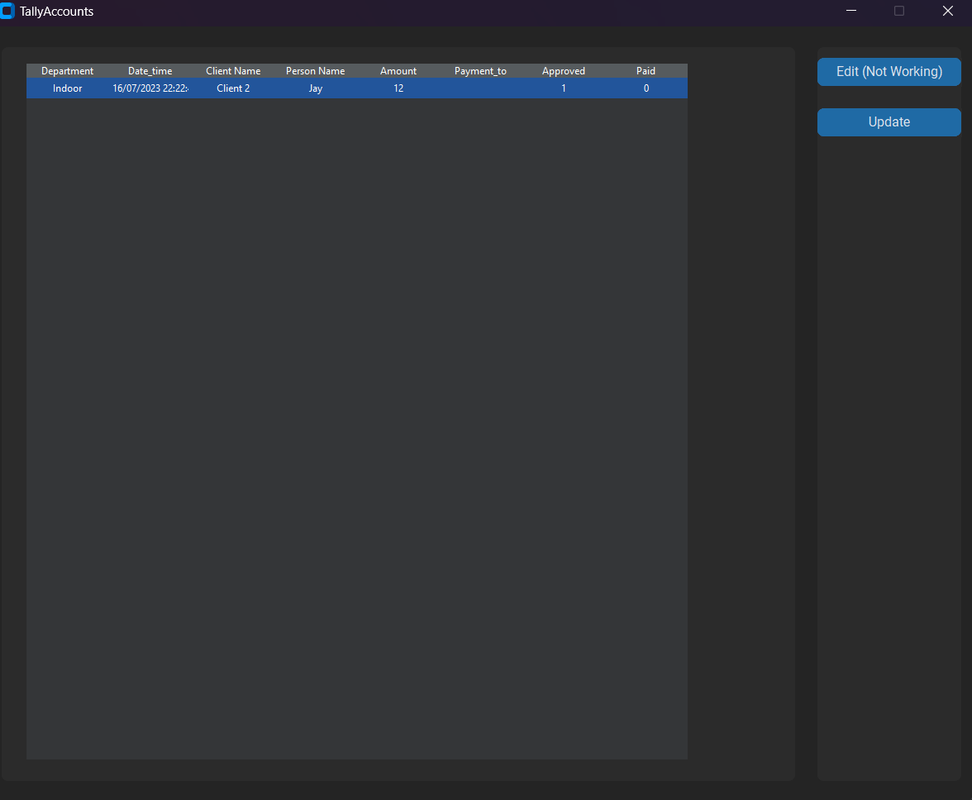Viewport: 972px width, 800px height.
Task: Select the Indoor department cell
Action: click(67, 88)
